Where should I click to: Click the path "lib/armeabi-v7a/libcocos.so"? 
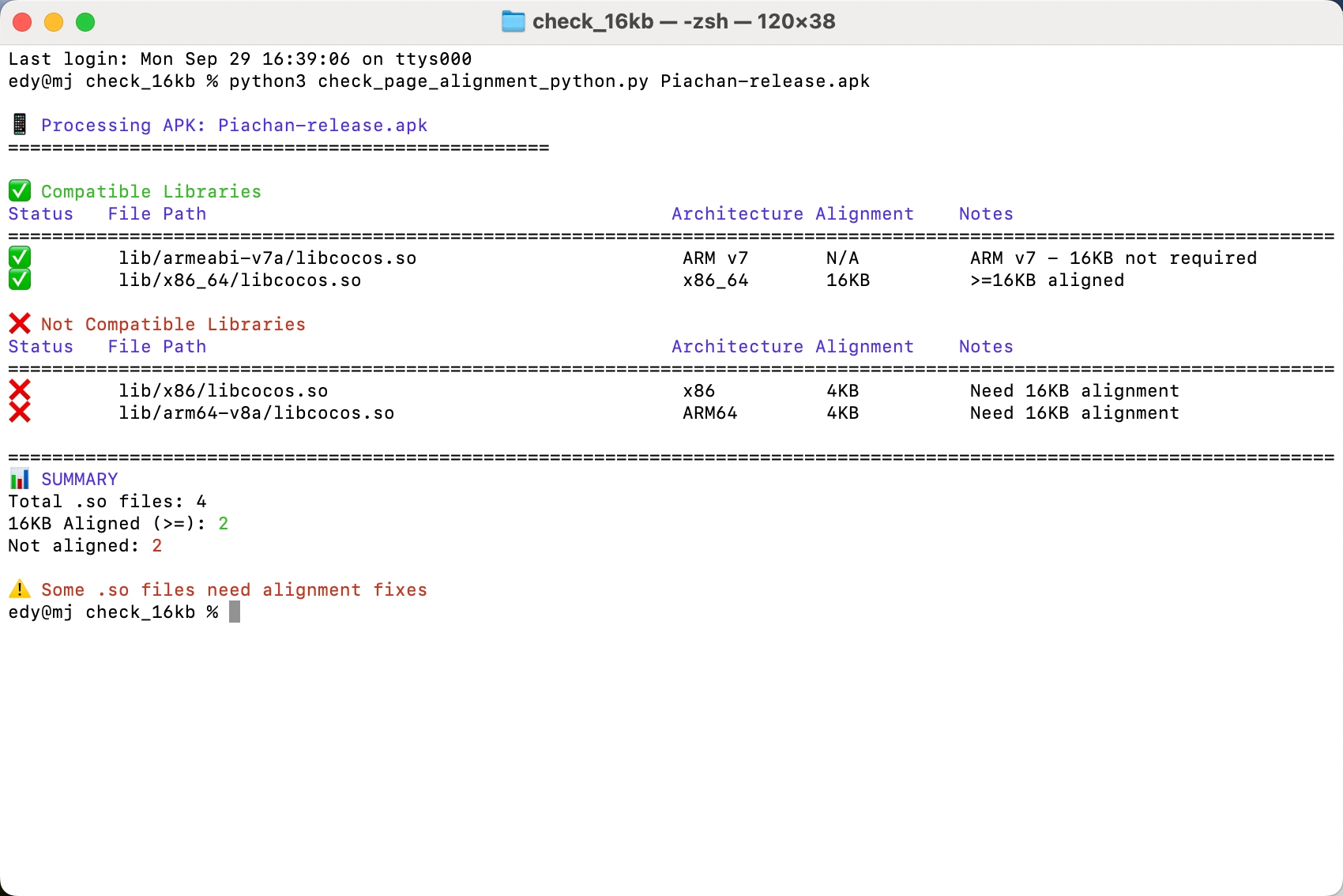pos(268,258)
